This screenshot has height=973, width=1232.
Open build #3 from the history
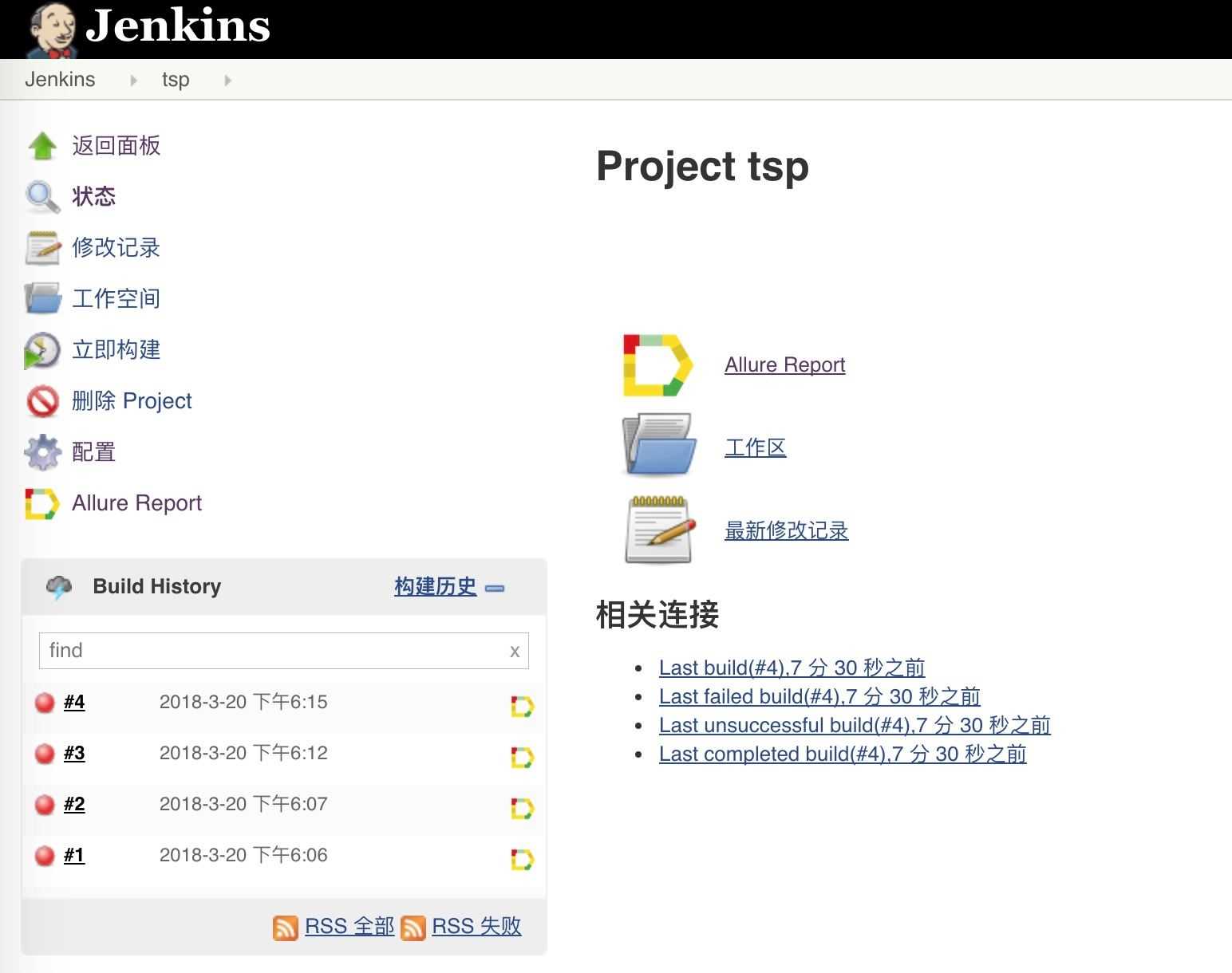74,754
